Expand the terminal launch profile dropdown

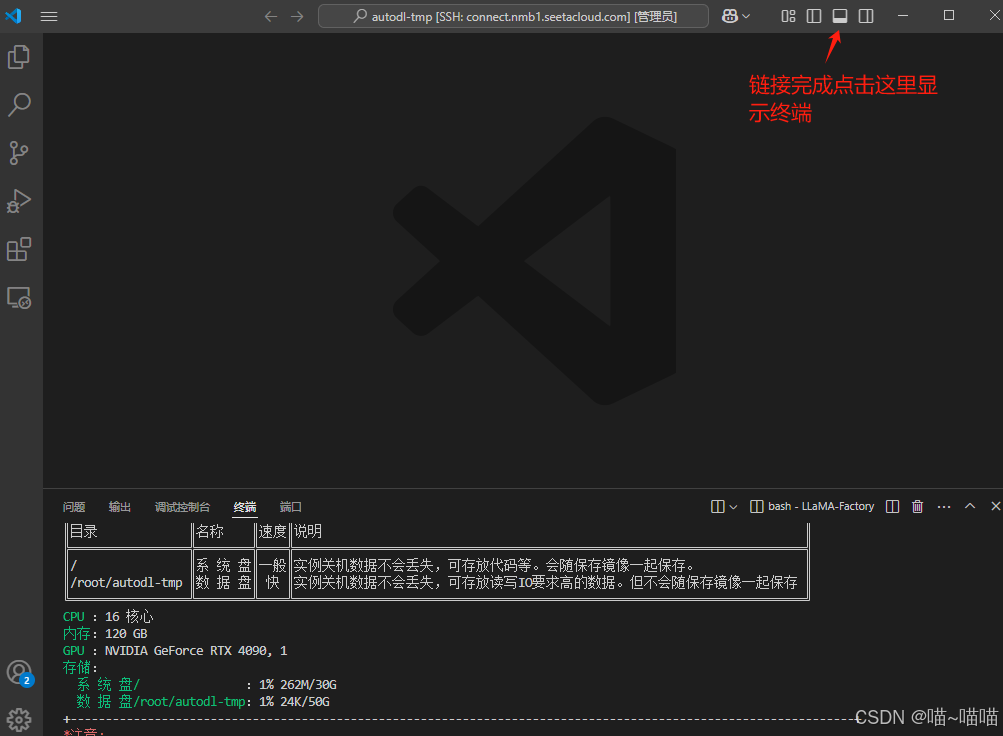click(733, 507)
